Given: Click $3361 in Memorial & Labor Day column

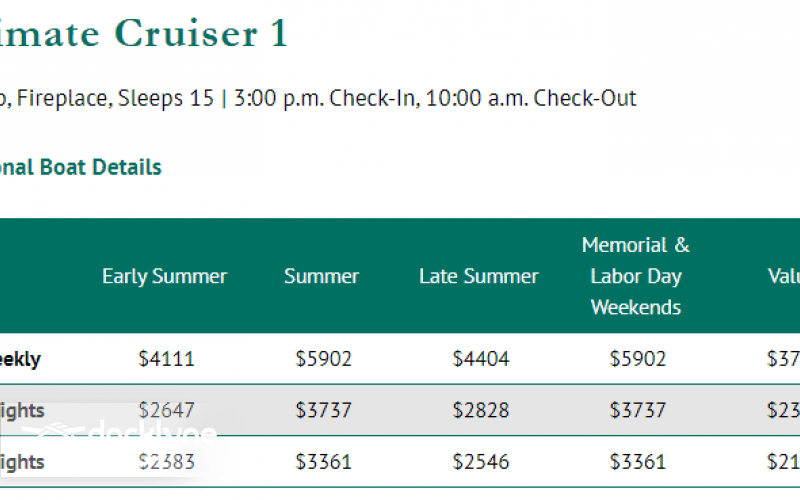Looking at the screenshot, I should point(637,462).
